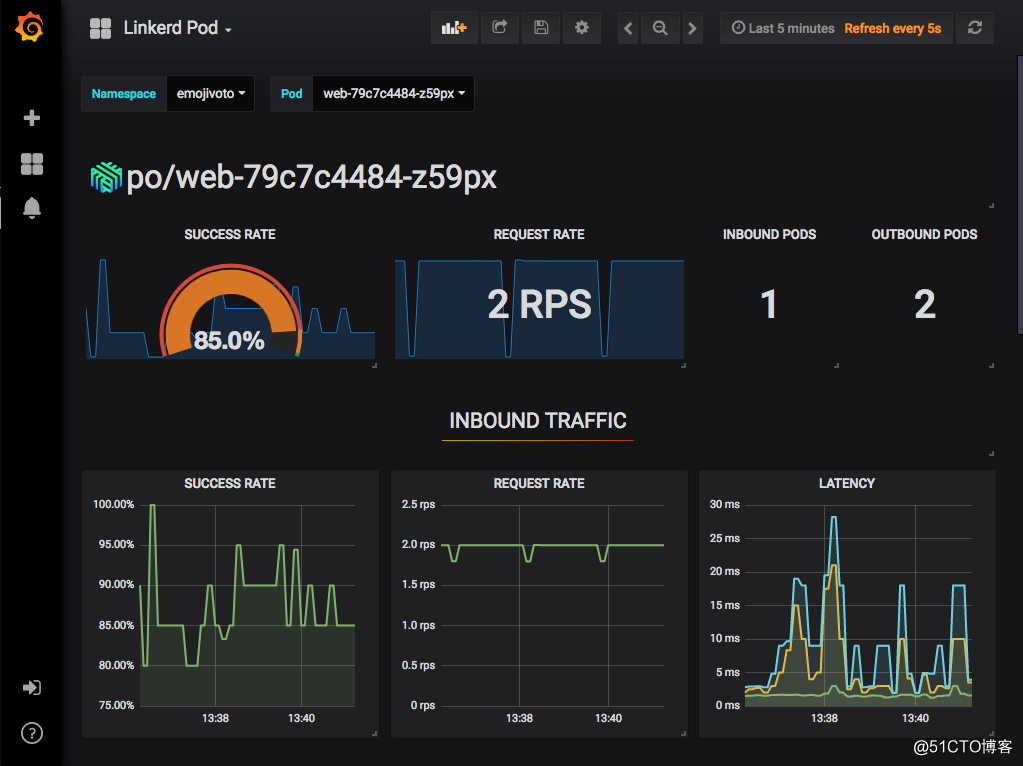
Task: Open the Dashboards grid icon in sidebar
Action: (x=31, y=164)
